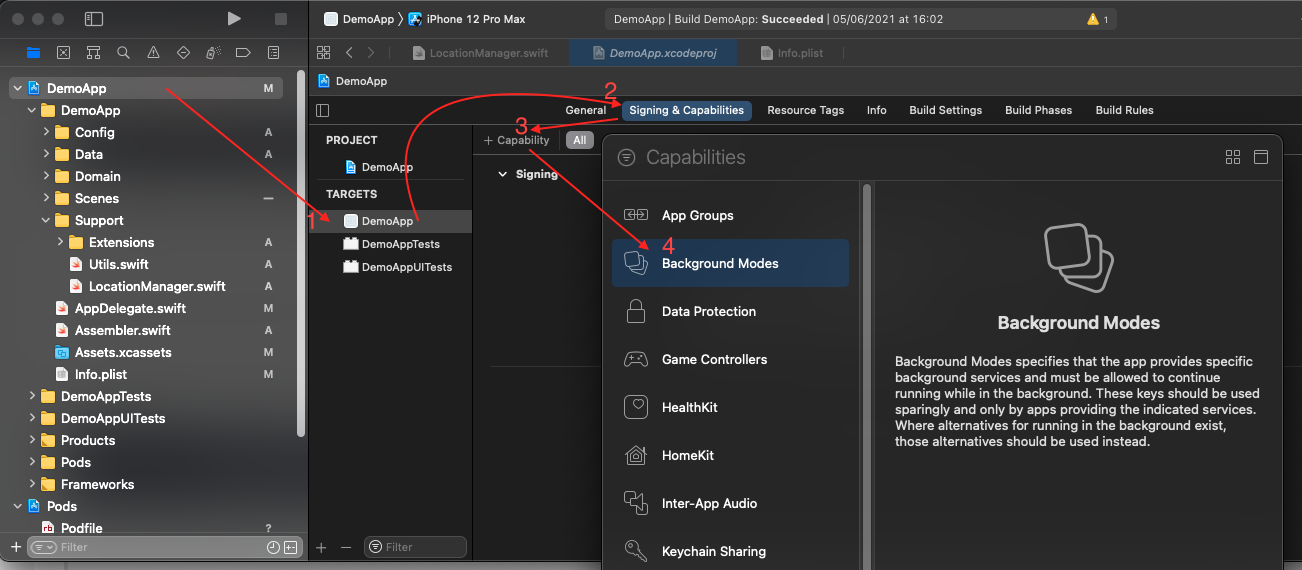Go back in editor history
Image resolution: width=1302 pixels, height=570 pixels.
pos(349,53)
